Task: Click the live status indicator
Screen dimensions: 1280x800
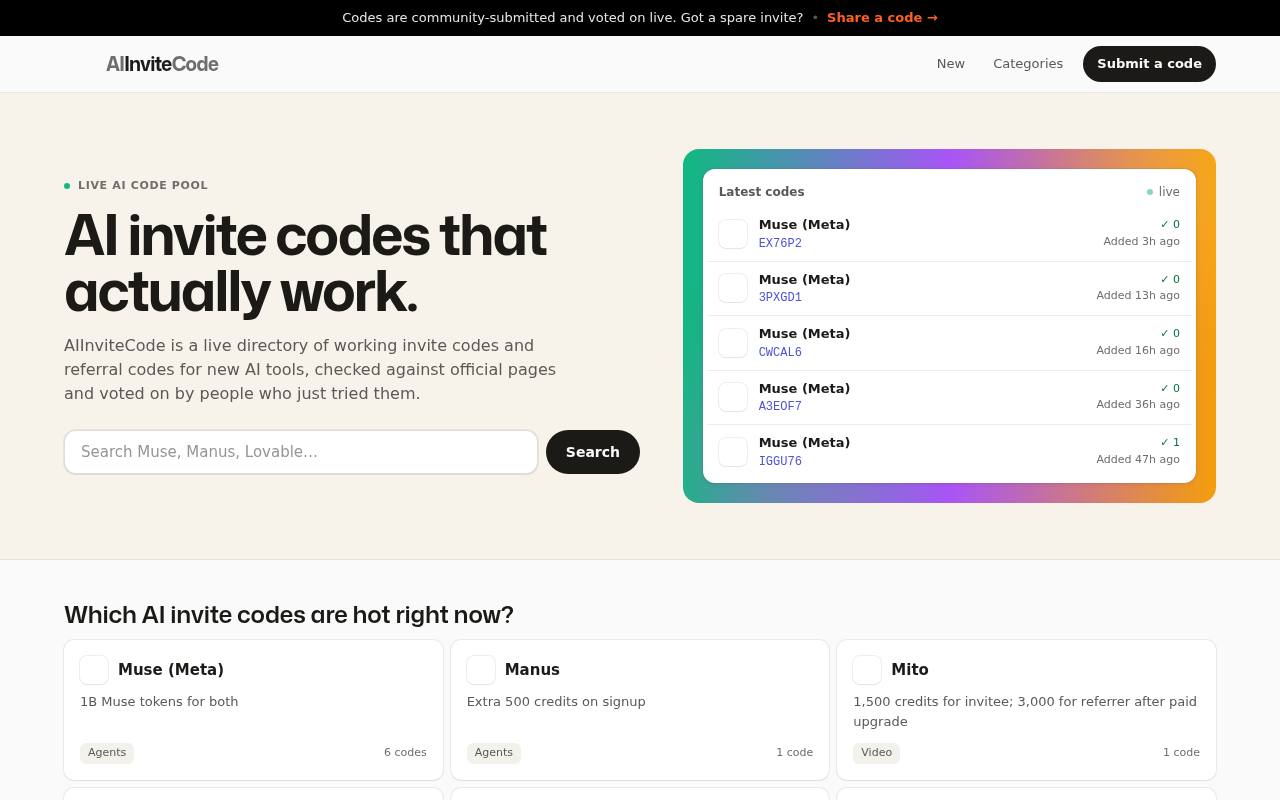Action: (x=1163, y=192)
